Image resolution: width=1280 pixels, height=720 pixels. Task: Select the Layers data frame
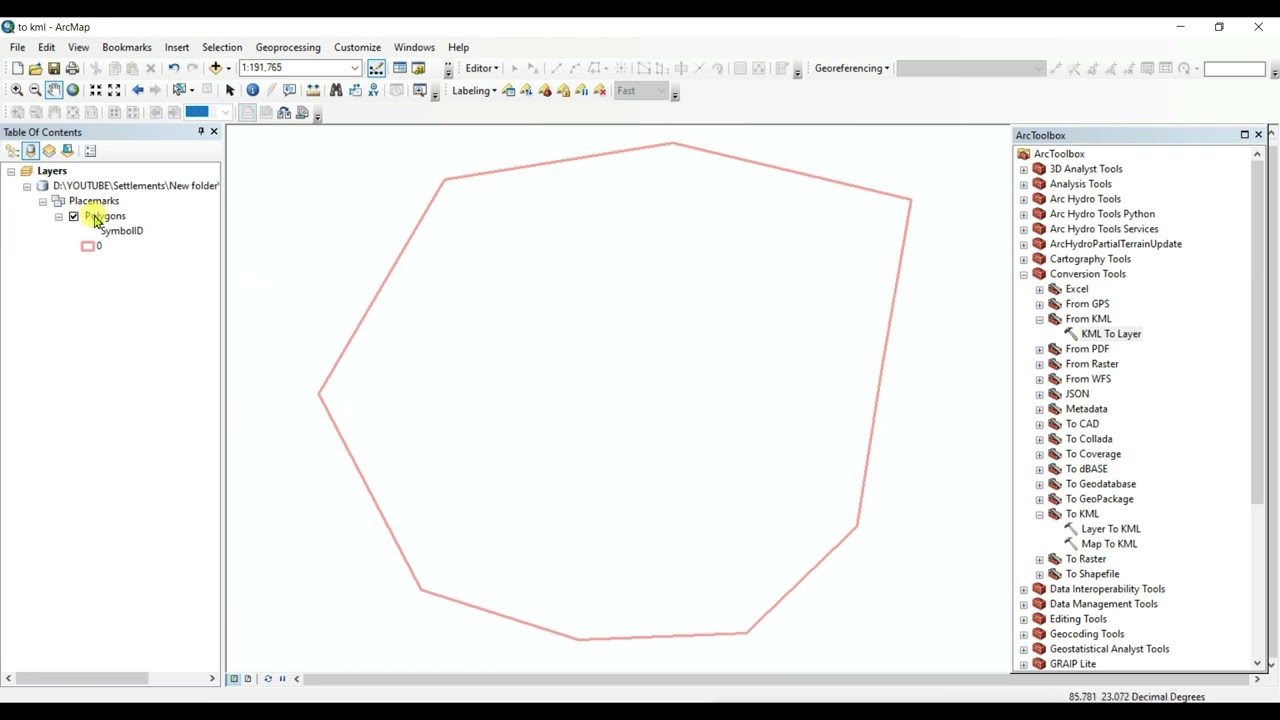(52, 171)
